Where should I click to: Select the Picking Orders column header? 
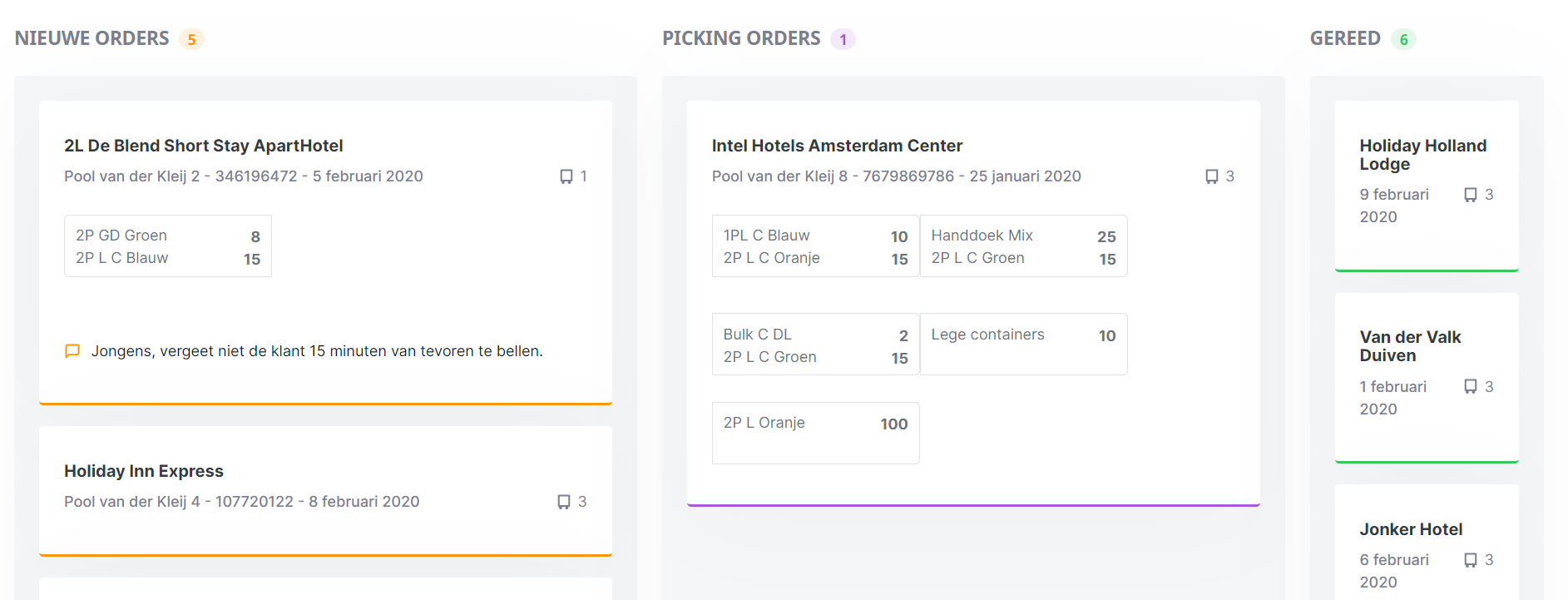(x=741, y=38)
